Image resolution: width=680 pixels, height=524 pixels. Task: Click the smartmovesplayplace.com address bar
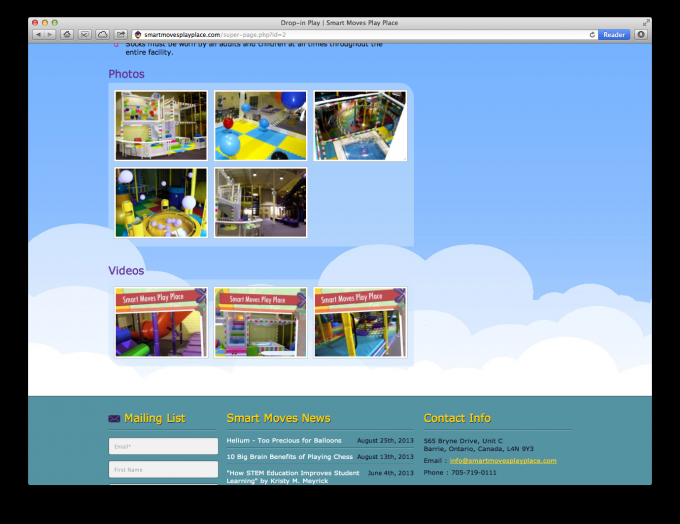click(360, 34)
